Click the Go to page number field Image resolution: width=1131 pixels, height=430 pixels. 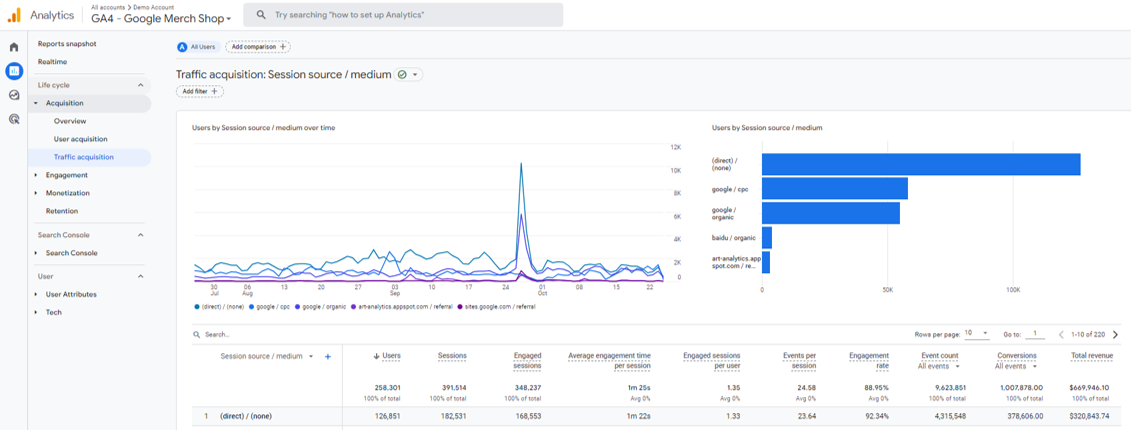tap(1035, 333)
